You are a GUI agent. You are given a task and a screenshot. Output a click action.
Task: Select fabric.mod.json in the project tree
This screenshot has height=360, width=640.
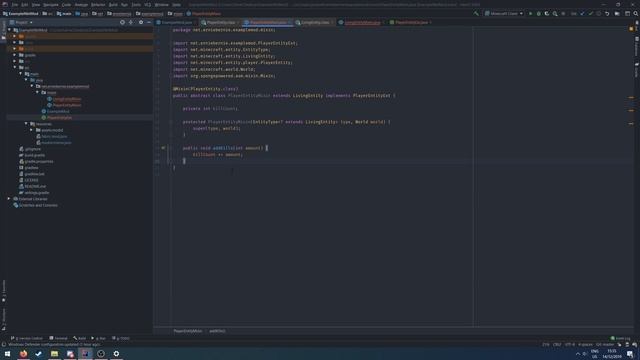point(54,136)
